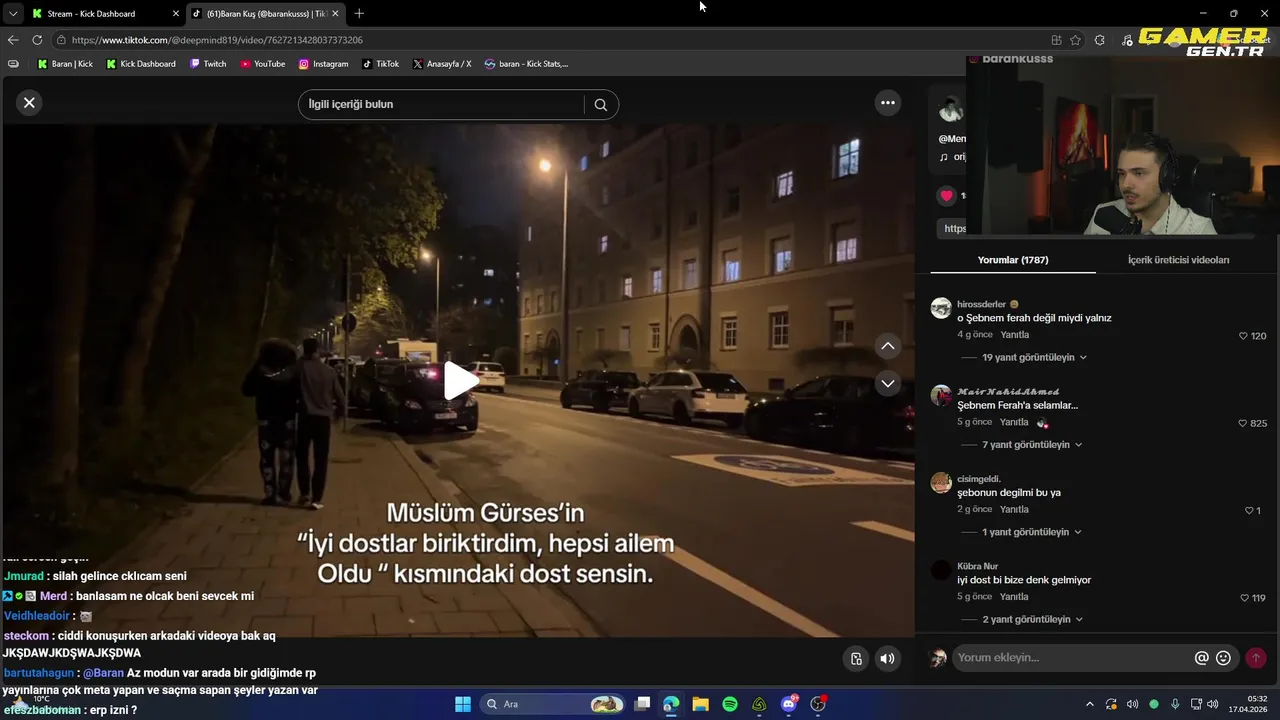The image size is (1280, 720).
Task: Open the 'Kick Dashboard' bookmark
Action: 141,64
